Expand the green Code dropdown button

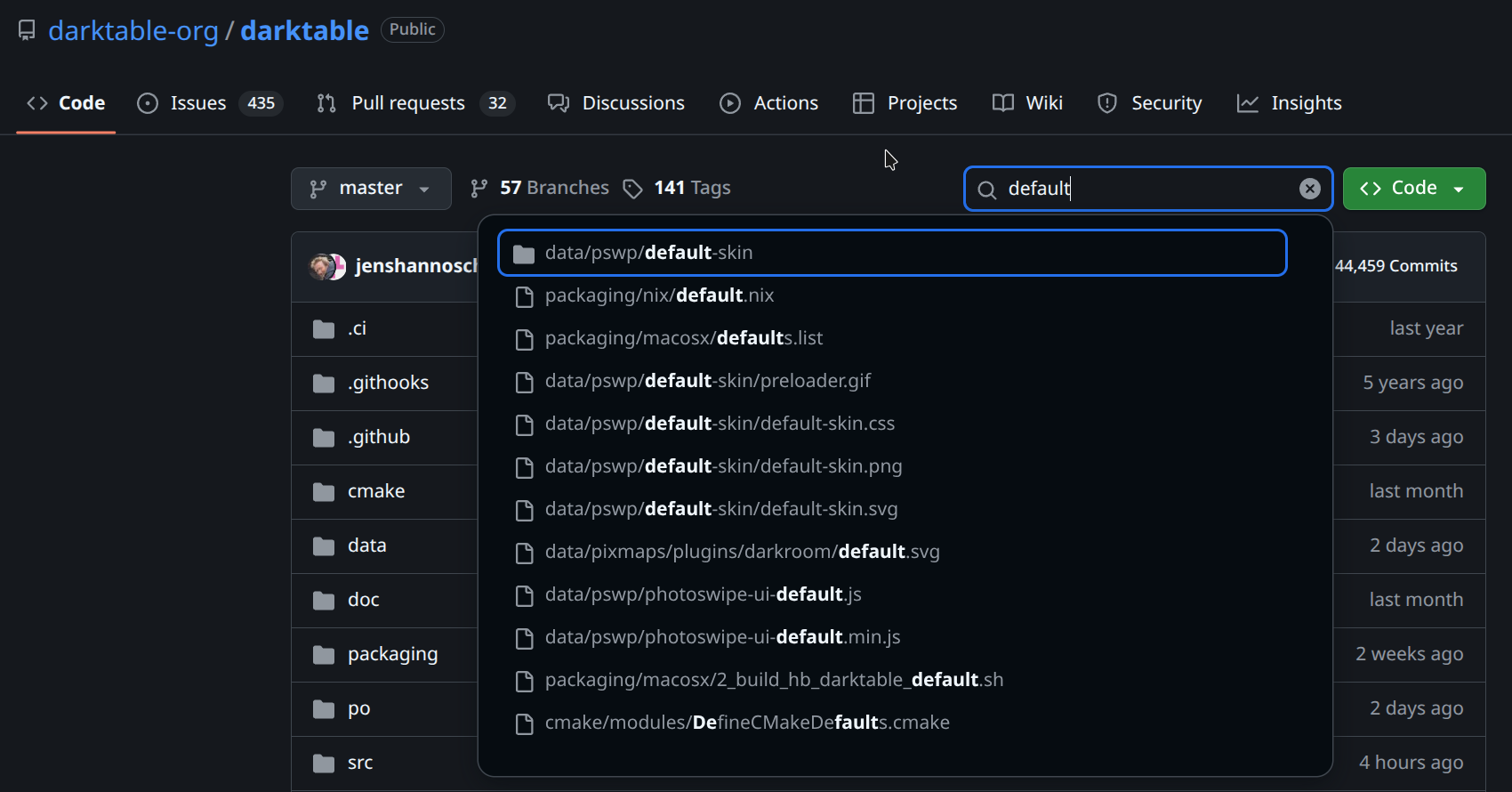[1413, 189]
